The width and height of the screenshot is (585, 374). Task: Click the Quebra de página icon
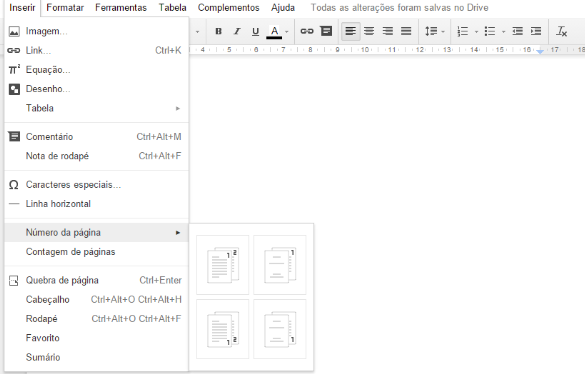[x=14, y=281]
